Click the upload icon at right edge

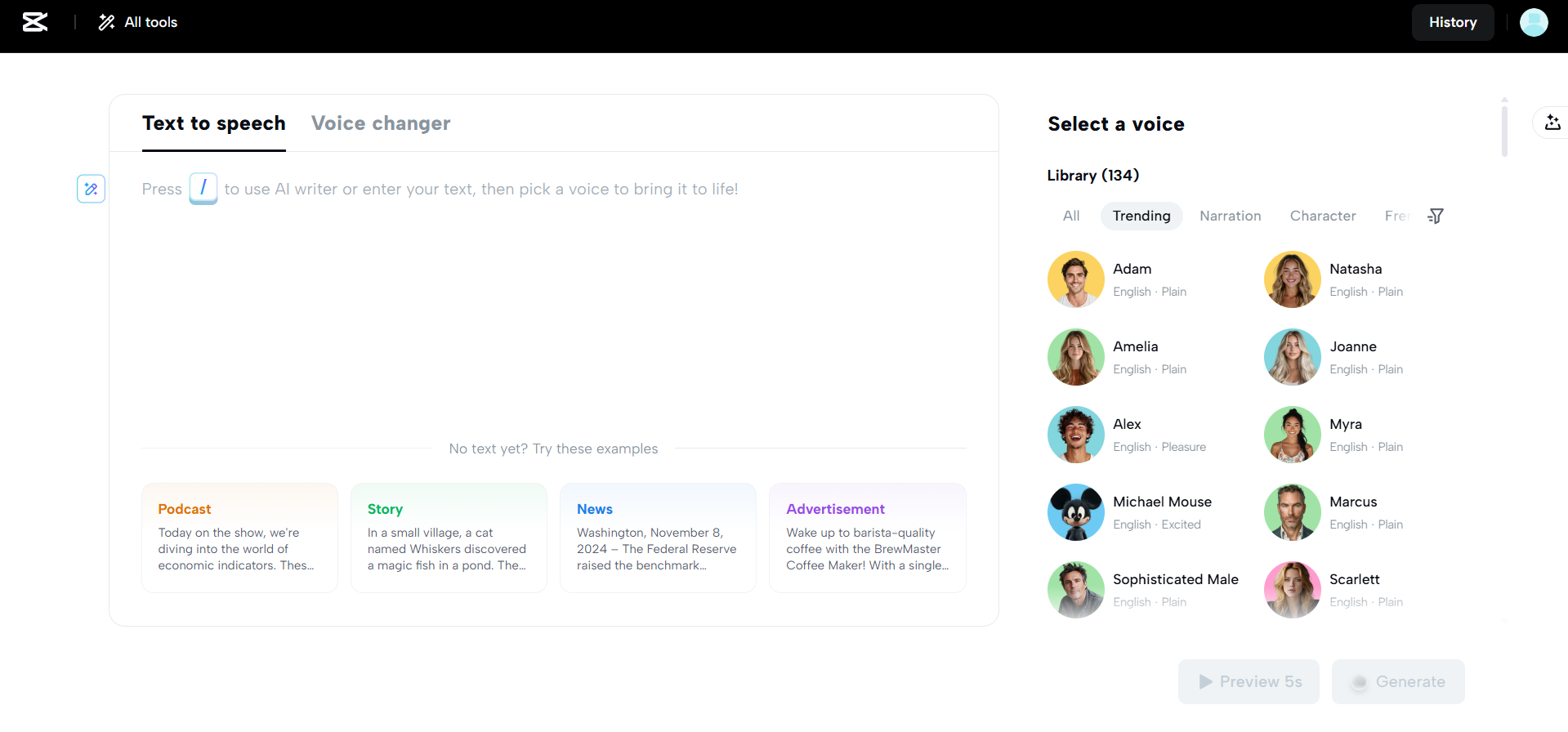[x=1552, y=123]
